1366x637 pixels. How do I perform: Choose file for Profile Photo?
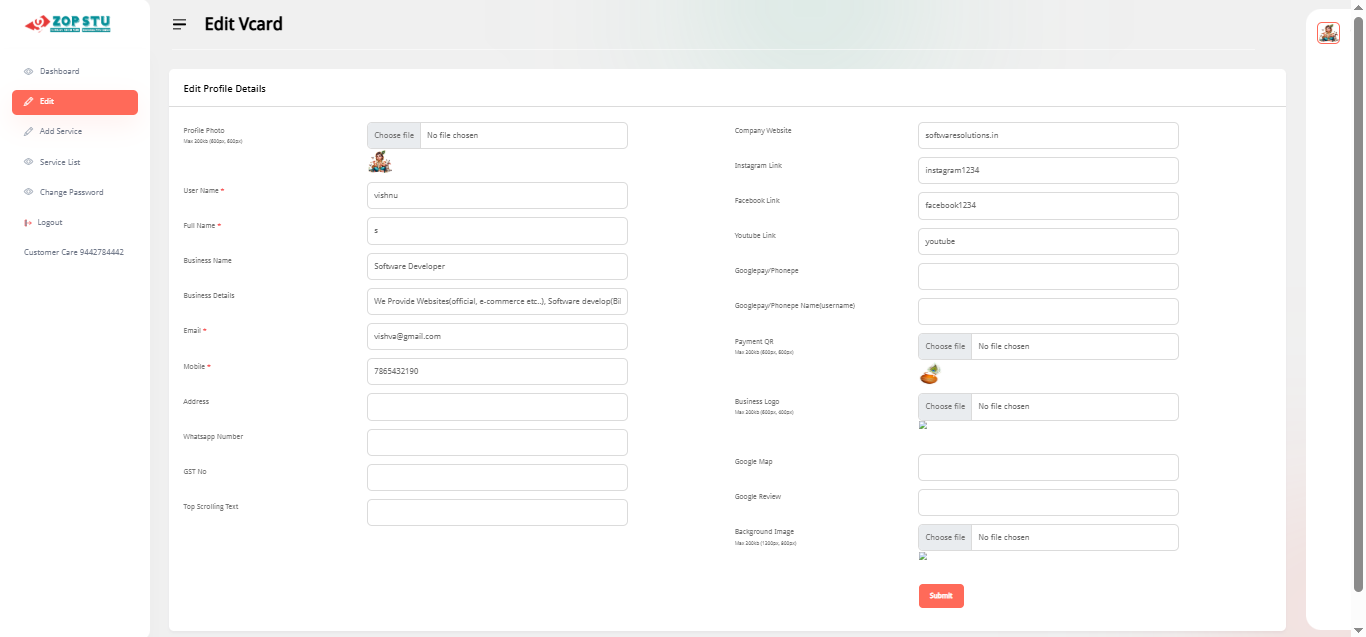click(394, 136)
